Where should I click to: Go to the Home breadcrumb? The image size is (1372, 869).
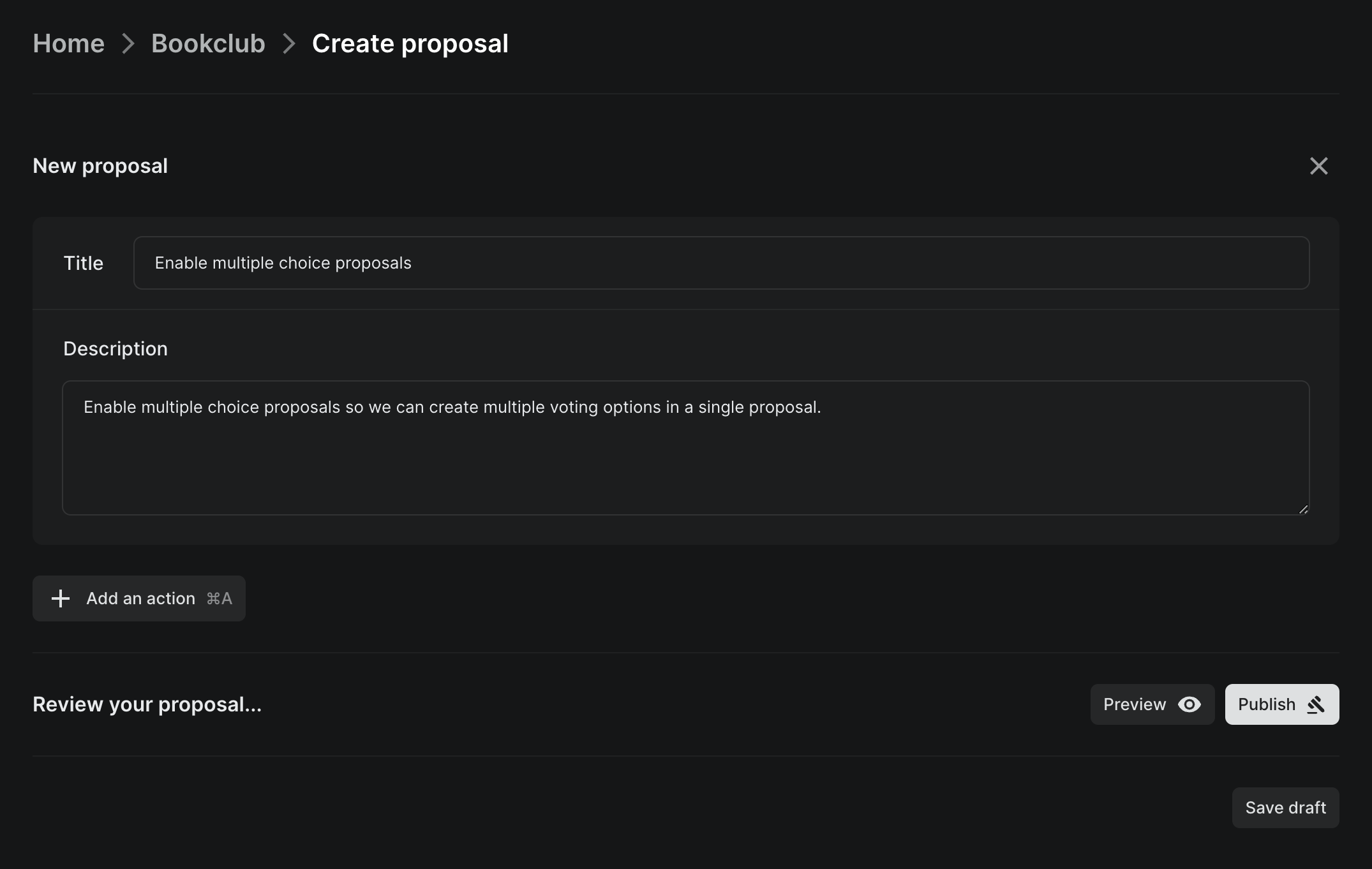[68, 44]
